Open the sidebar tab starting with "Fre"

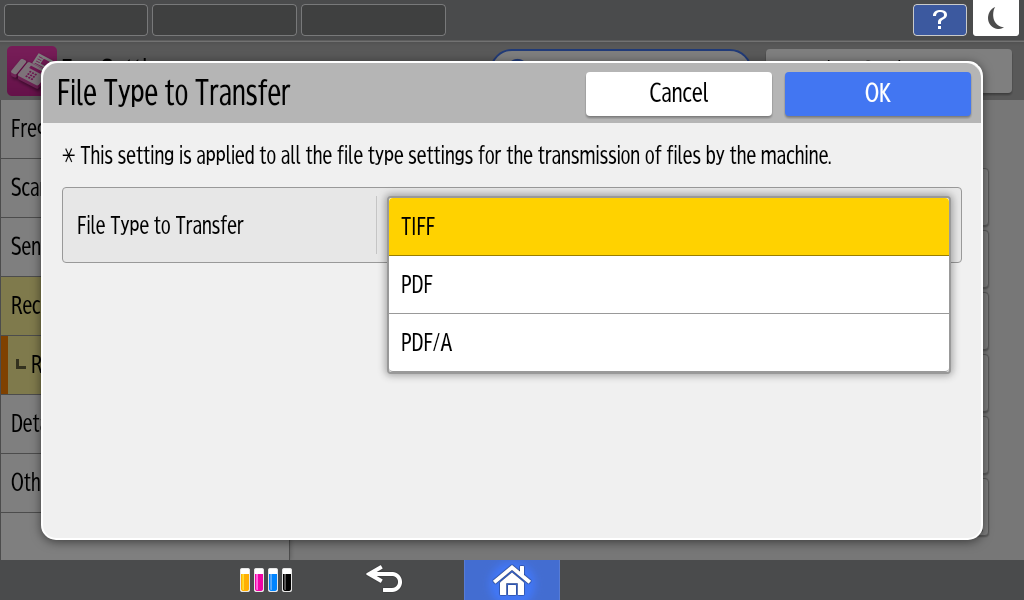(x=21, y=129)
